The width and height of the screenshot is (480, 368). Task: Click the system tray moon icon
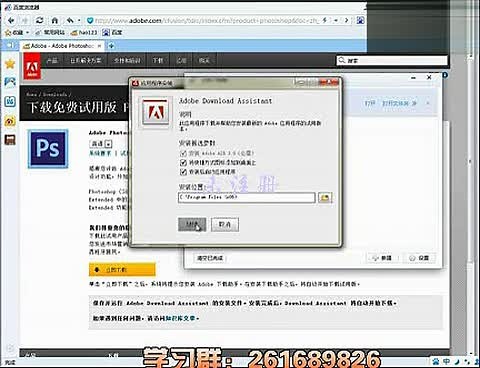pos(457,361)
